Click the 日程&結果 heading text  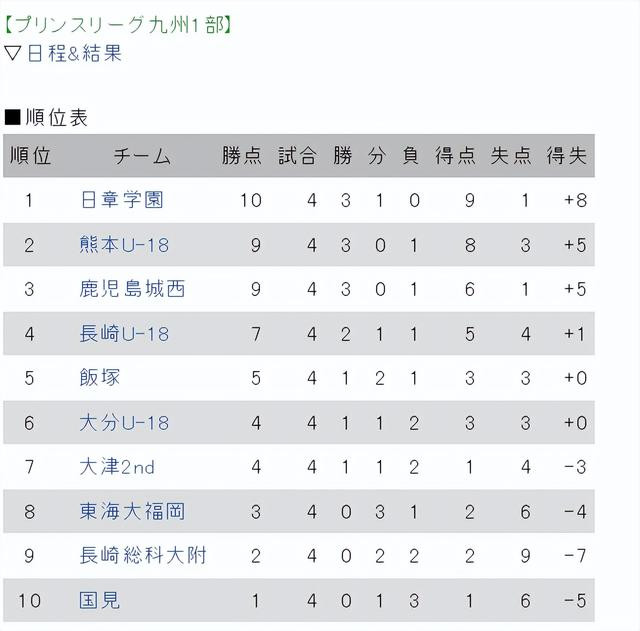(74, 54)
